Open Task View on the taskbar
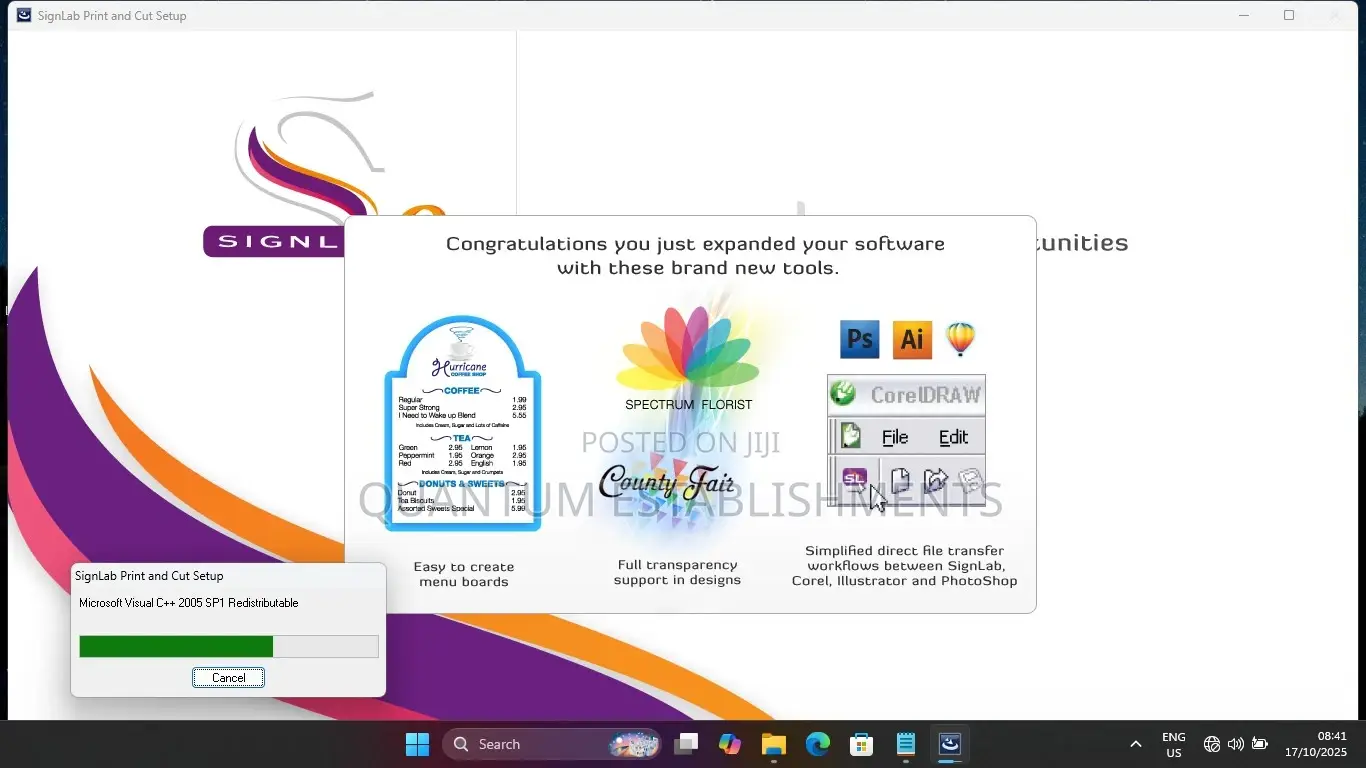This screenshot has width=1366, height=768. (x=686, y=744)
